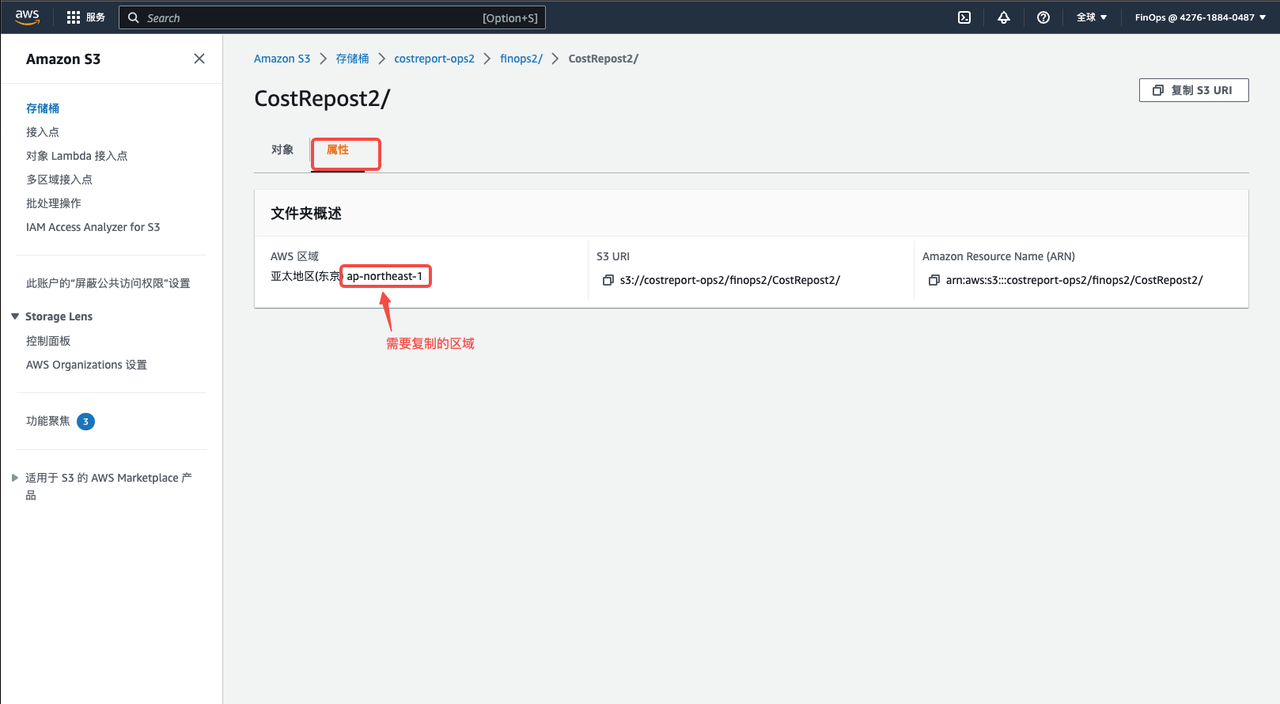Launch the CloudShell terminal icon

tap(964, 18)
